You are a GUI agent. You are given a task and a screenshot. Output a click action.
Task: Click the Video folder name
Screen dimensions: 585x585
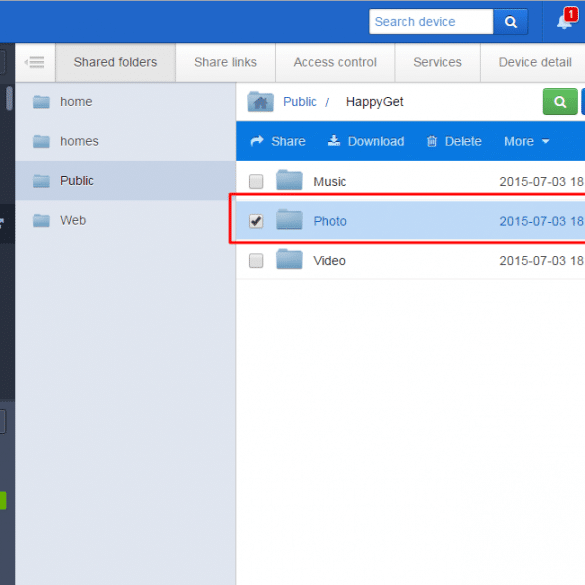[x=329, y=261]
